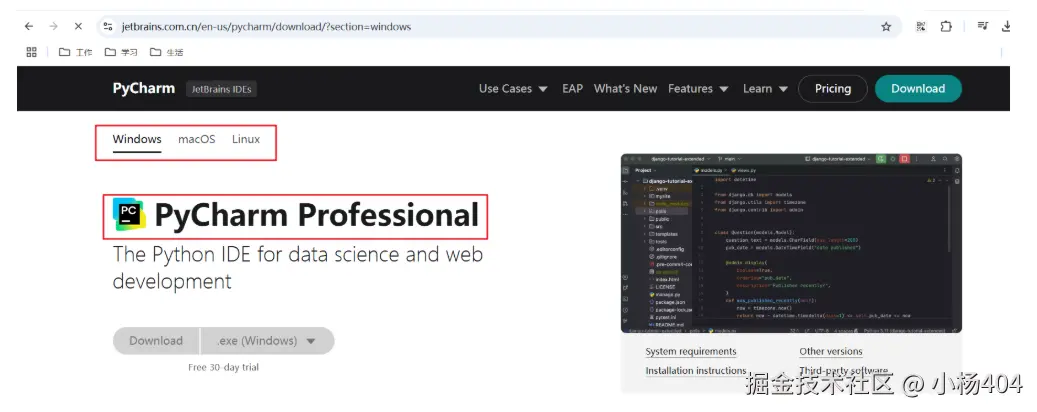Click the Pricing button
The image size is (1037, 412).
pos(833,89)
